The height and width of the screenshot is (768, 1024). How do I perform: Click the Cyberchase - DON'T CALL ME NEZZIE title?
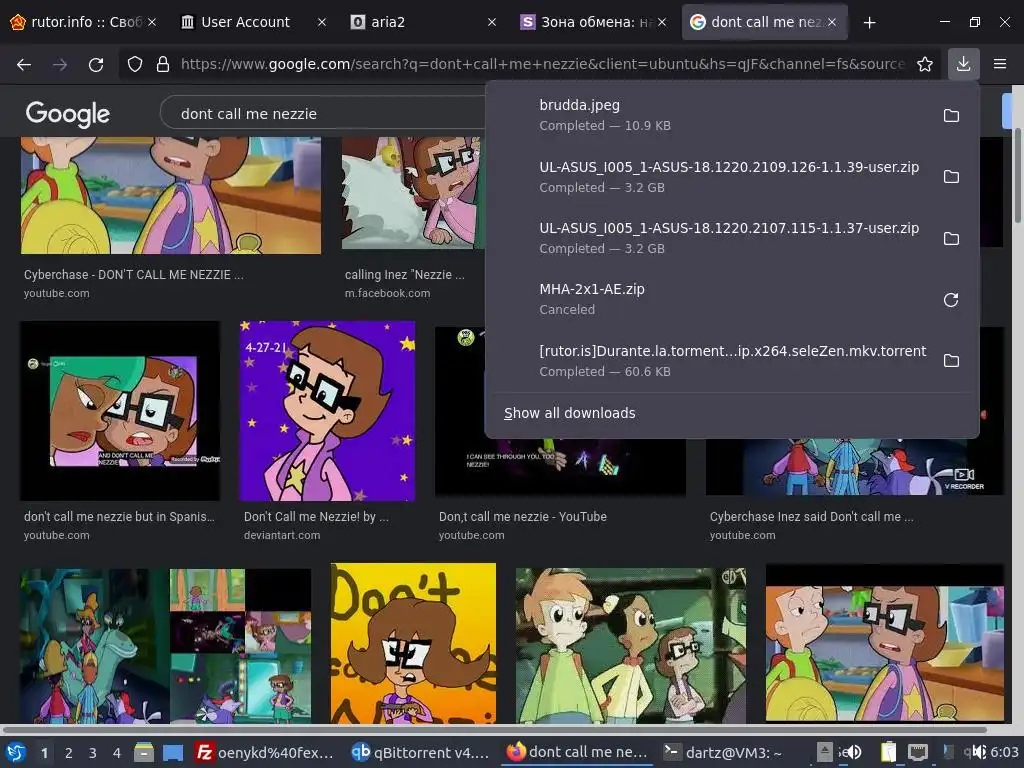134,275
